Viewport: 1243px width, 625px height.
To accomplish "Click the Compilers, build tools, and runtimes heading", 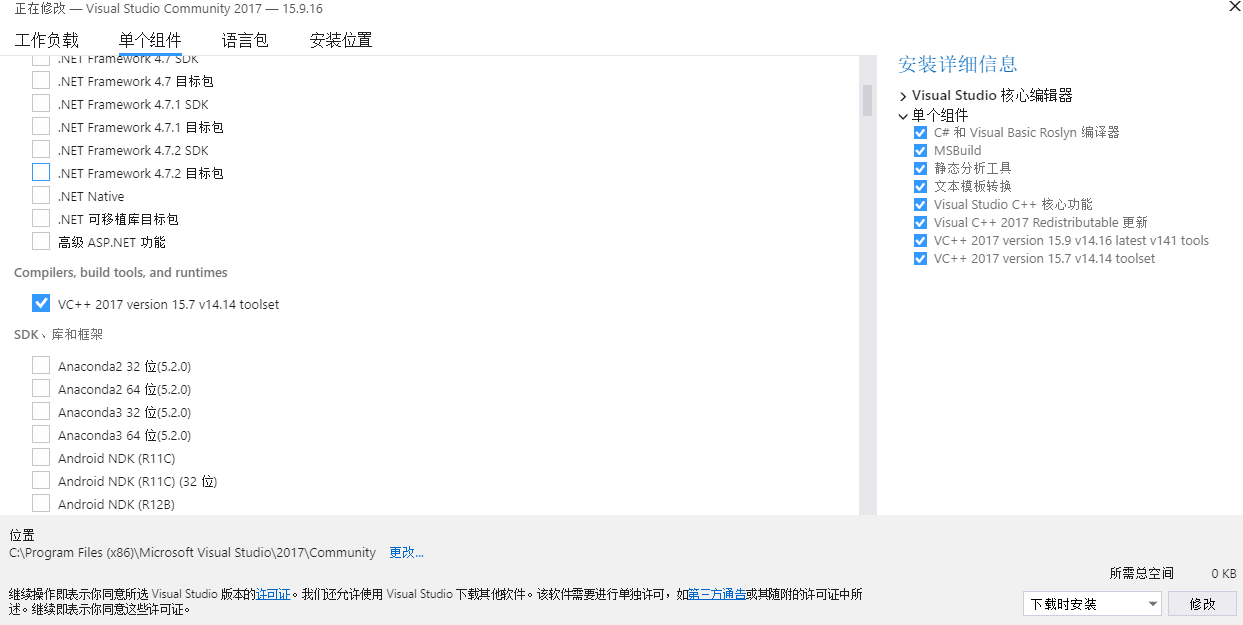I will [x=121, y=273].
